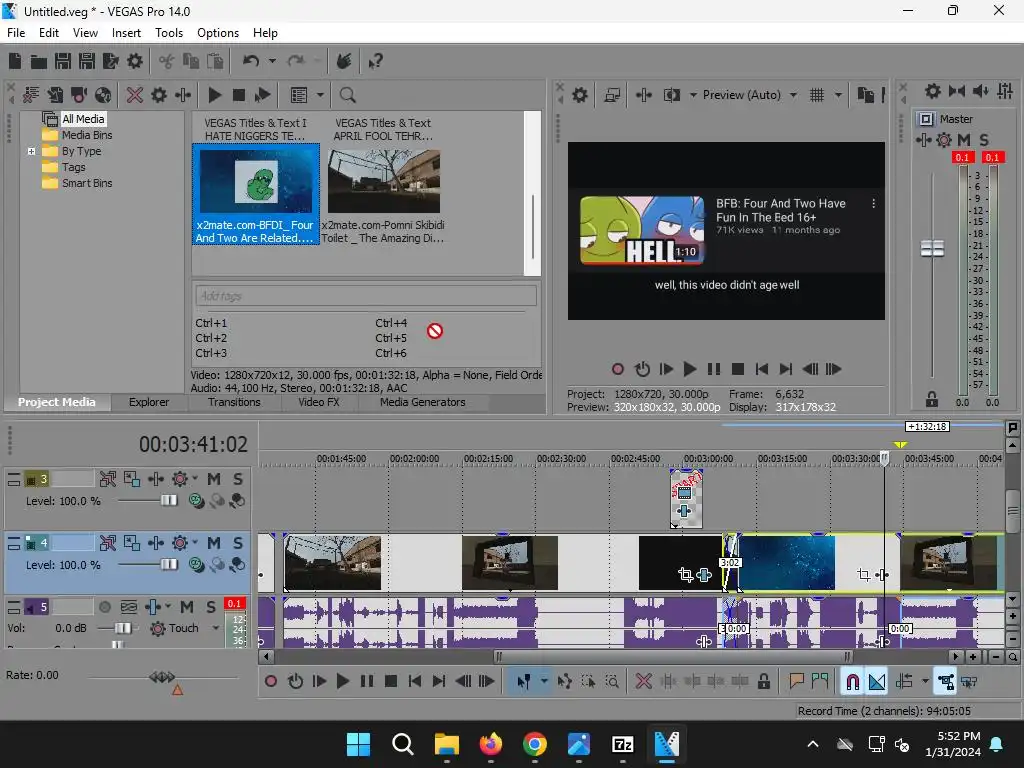Open the Tools menu
This screenshot has width=1024, height=768.
(168, 33)
